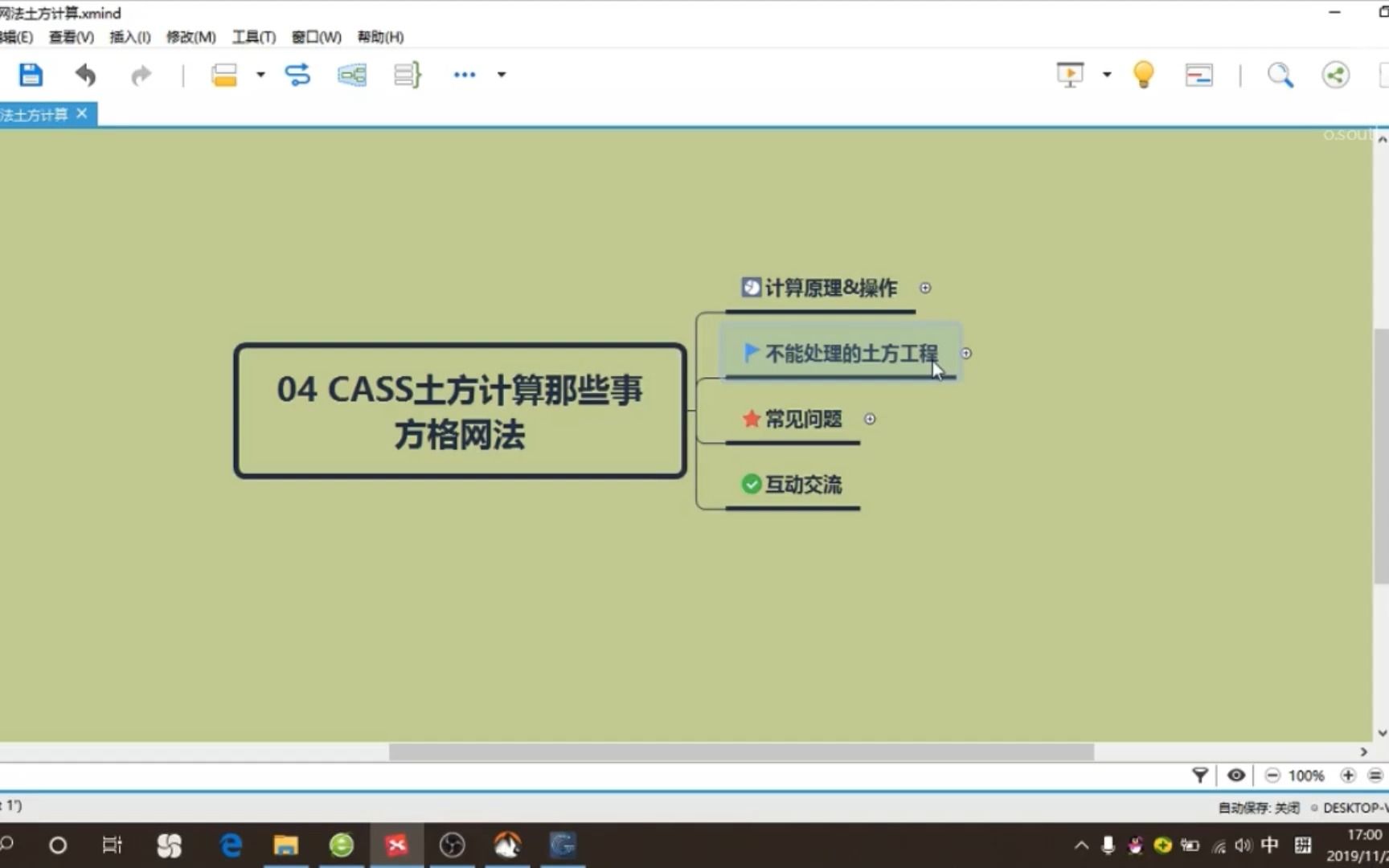Click the green checkmark marker icon

click(751, 484)
